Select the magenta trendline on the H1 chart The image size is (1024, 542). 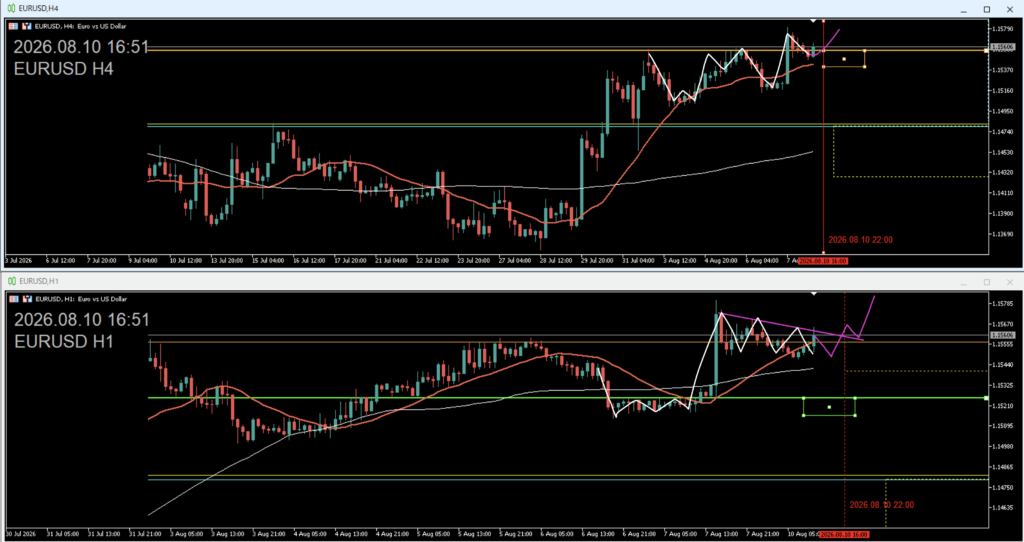(x=792, y=326)
